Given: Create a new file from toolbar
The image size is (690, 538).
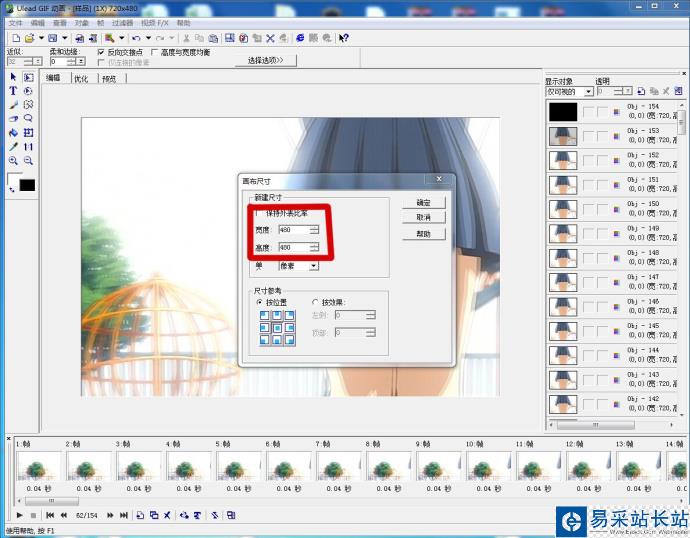Looking at the screenshot, I should [16, 38].
